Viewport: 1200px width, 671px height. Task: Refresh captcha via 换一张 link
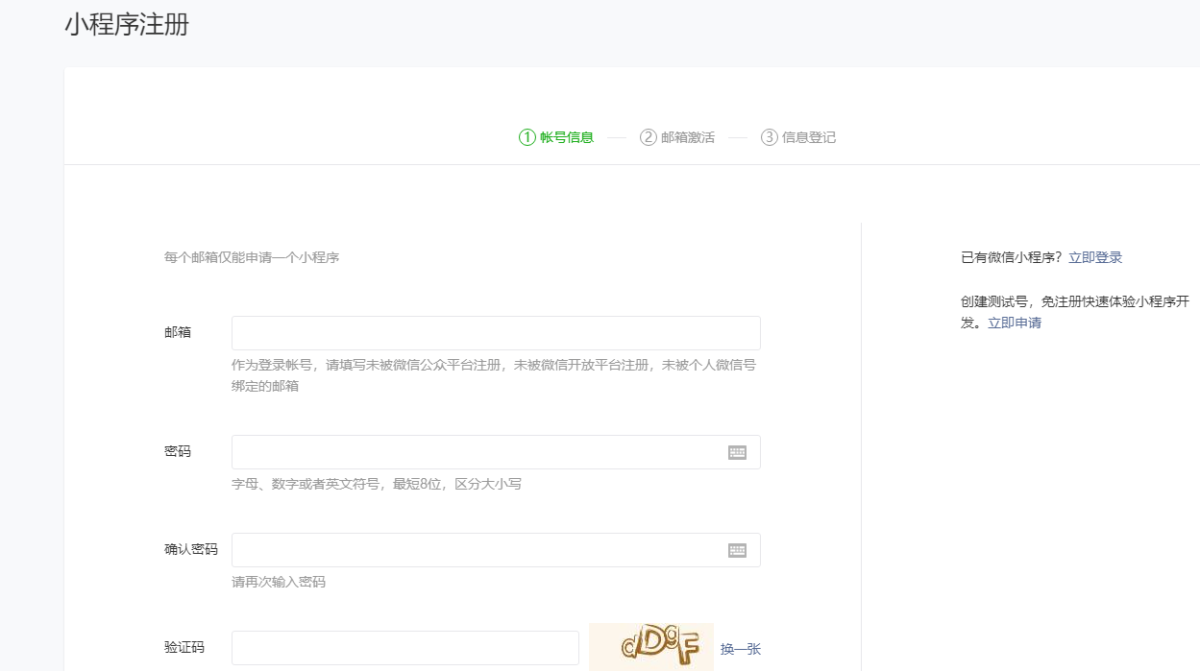[740, 649]
